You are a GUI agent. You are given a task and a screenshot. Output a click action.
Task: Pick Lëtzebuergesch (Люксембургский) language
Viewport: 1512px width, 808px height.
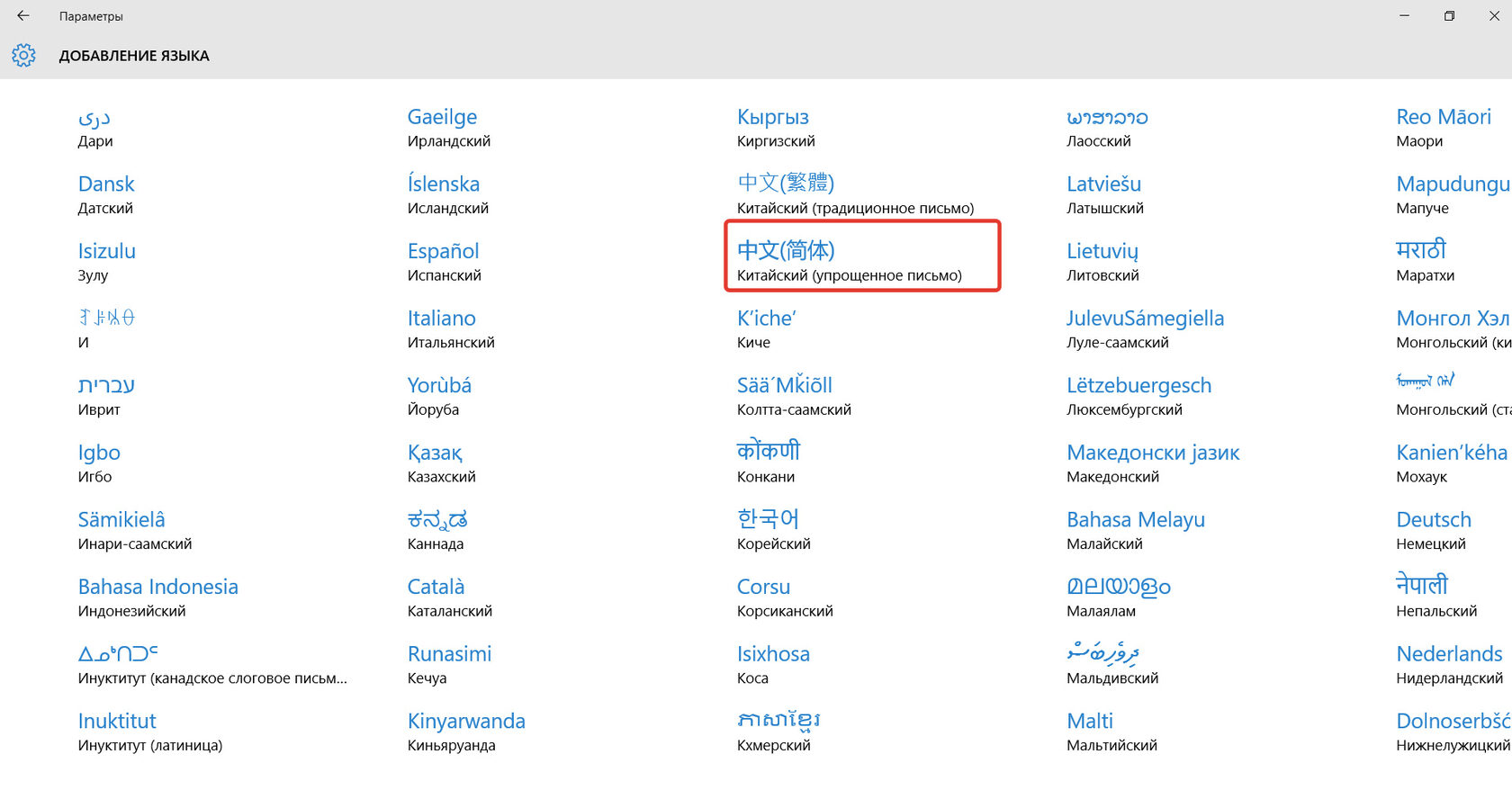click(1138, 397)
